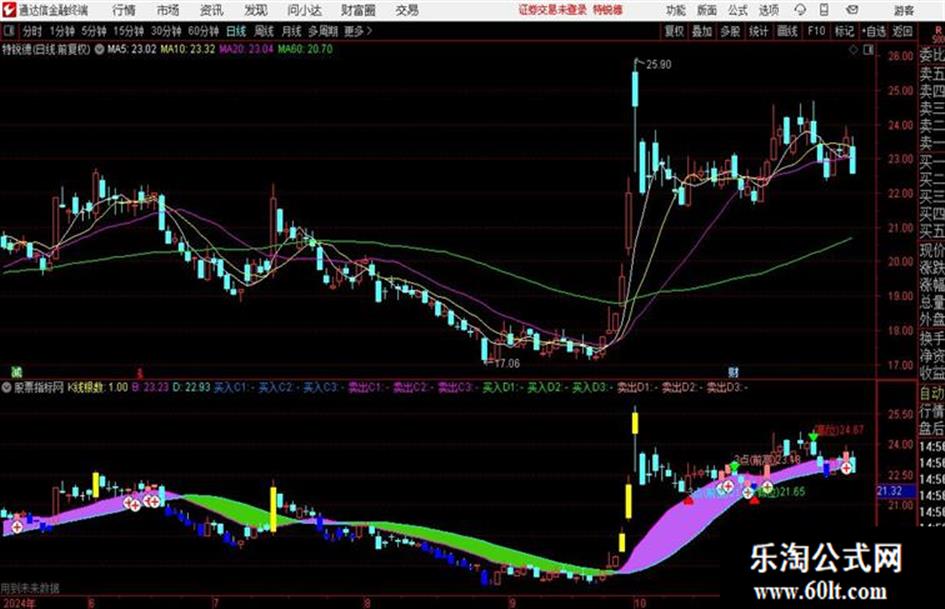945x609 pixels.
Task: Click the K线根数: 1.00 value
Action: coord(97,387)
